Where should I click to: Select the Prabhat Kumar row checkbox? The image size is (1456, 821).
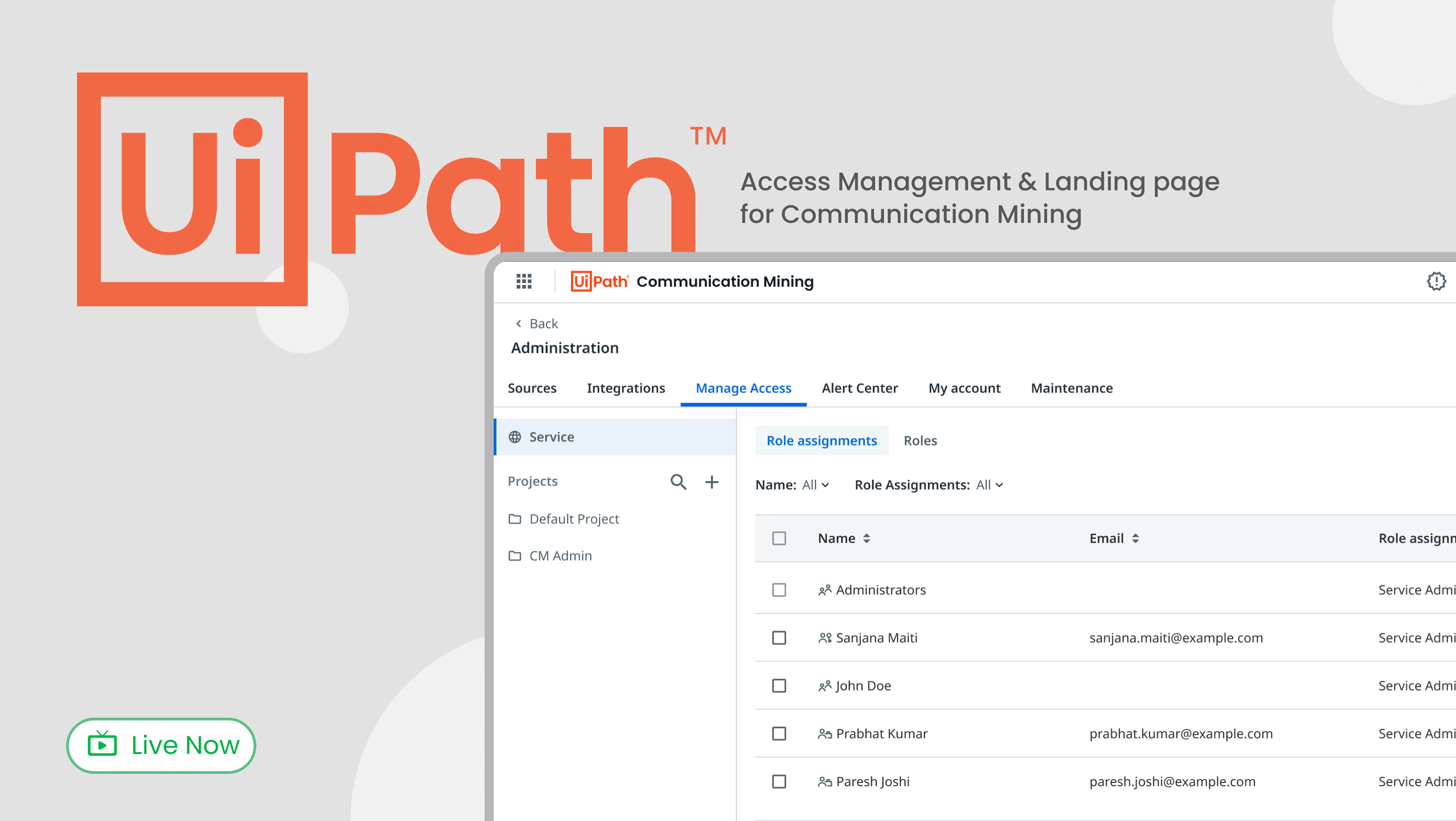779,734
